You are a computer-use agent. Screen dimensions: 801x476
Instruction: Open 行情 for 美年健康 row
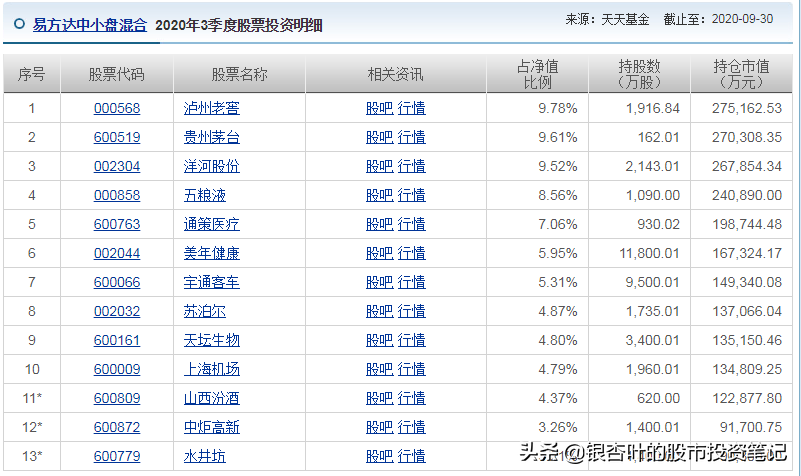pos(411,253)
